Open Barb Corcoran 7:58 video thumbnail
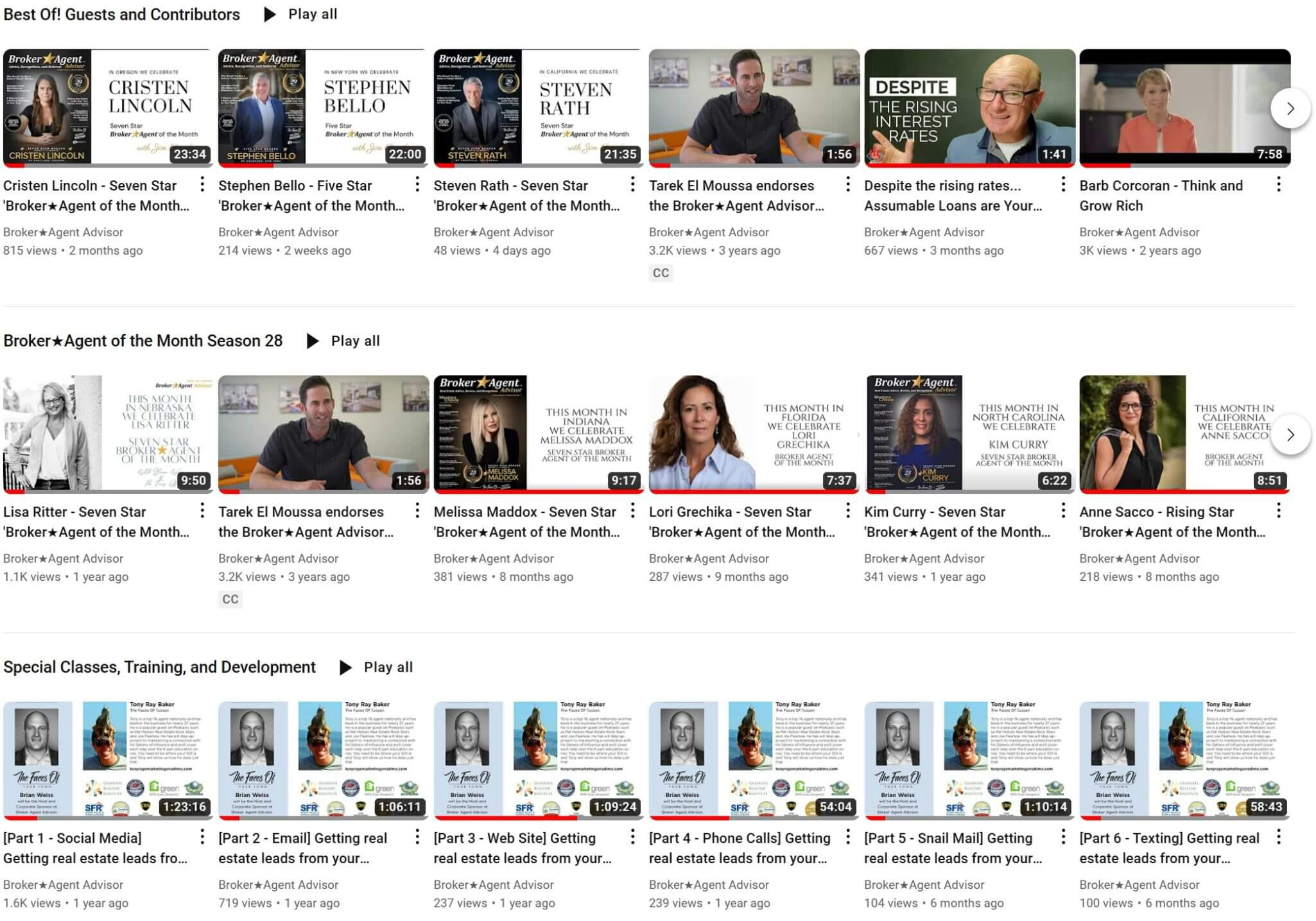The height and width of the screenshot is (921, 1316). tap(1185, 108)
